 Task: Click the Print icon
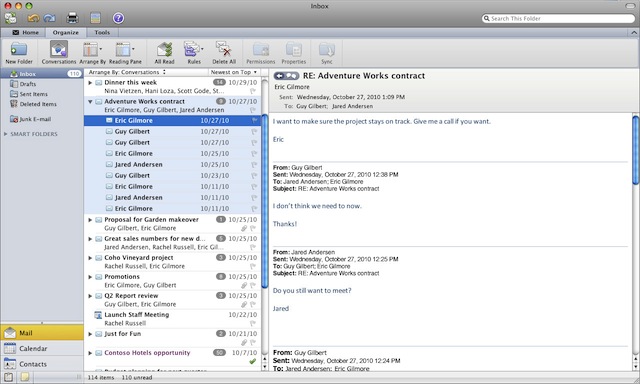[72, 18]
